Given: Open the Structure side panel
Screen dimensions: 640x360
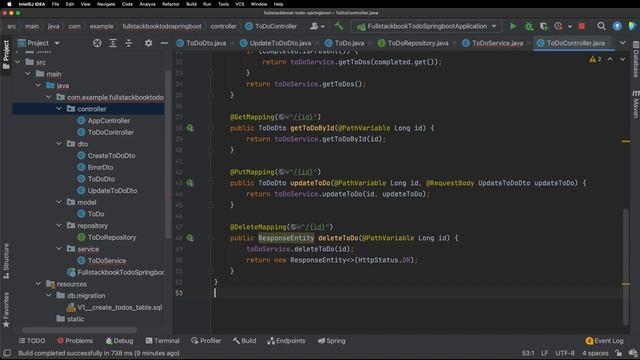Looking at the screenshot, I should [x=6, y=261].
